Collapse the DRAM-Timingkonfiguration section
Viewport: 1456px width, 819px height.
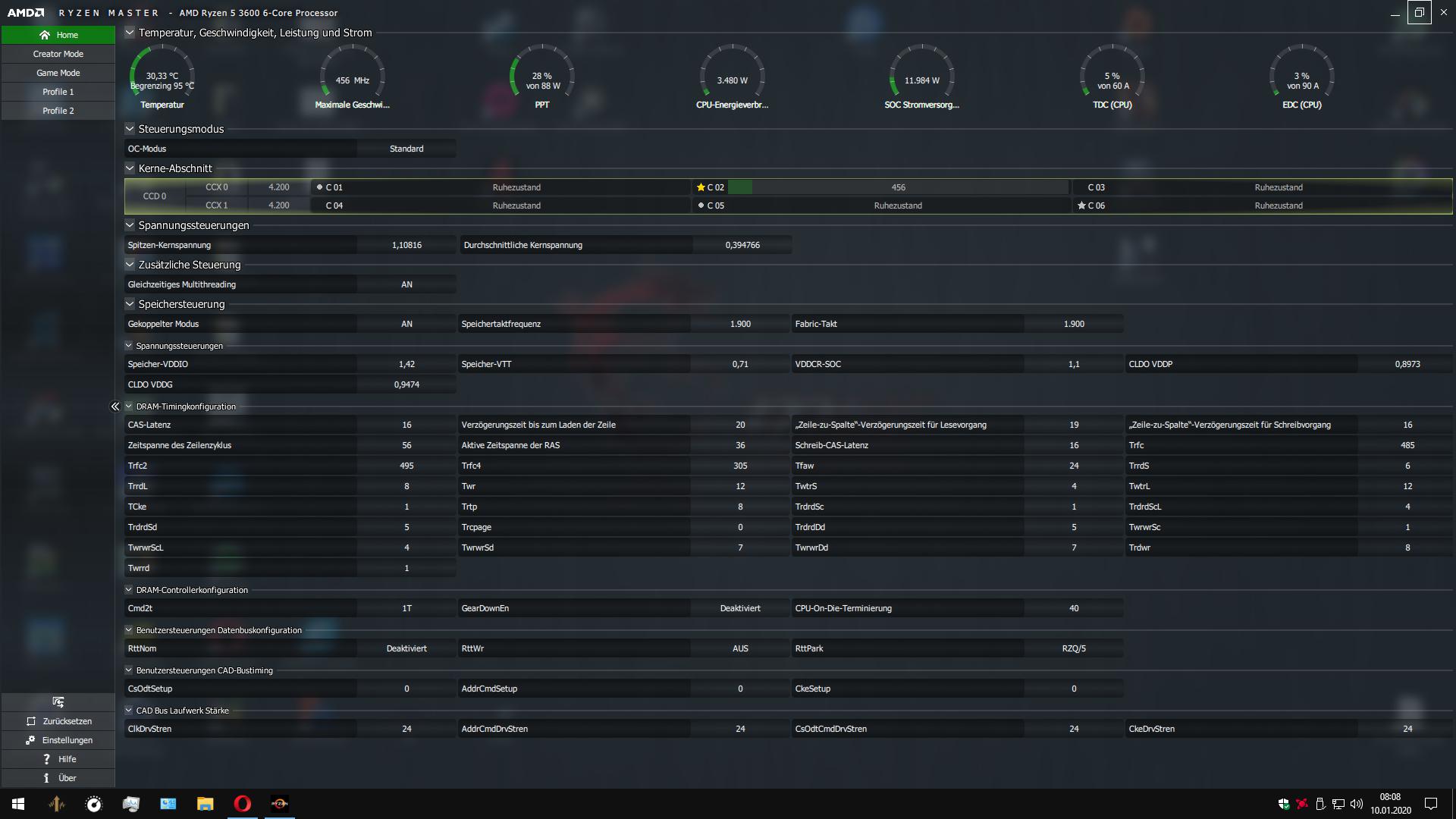pos(129,406)
